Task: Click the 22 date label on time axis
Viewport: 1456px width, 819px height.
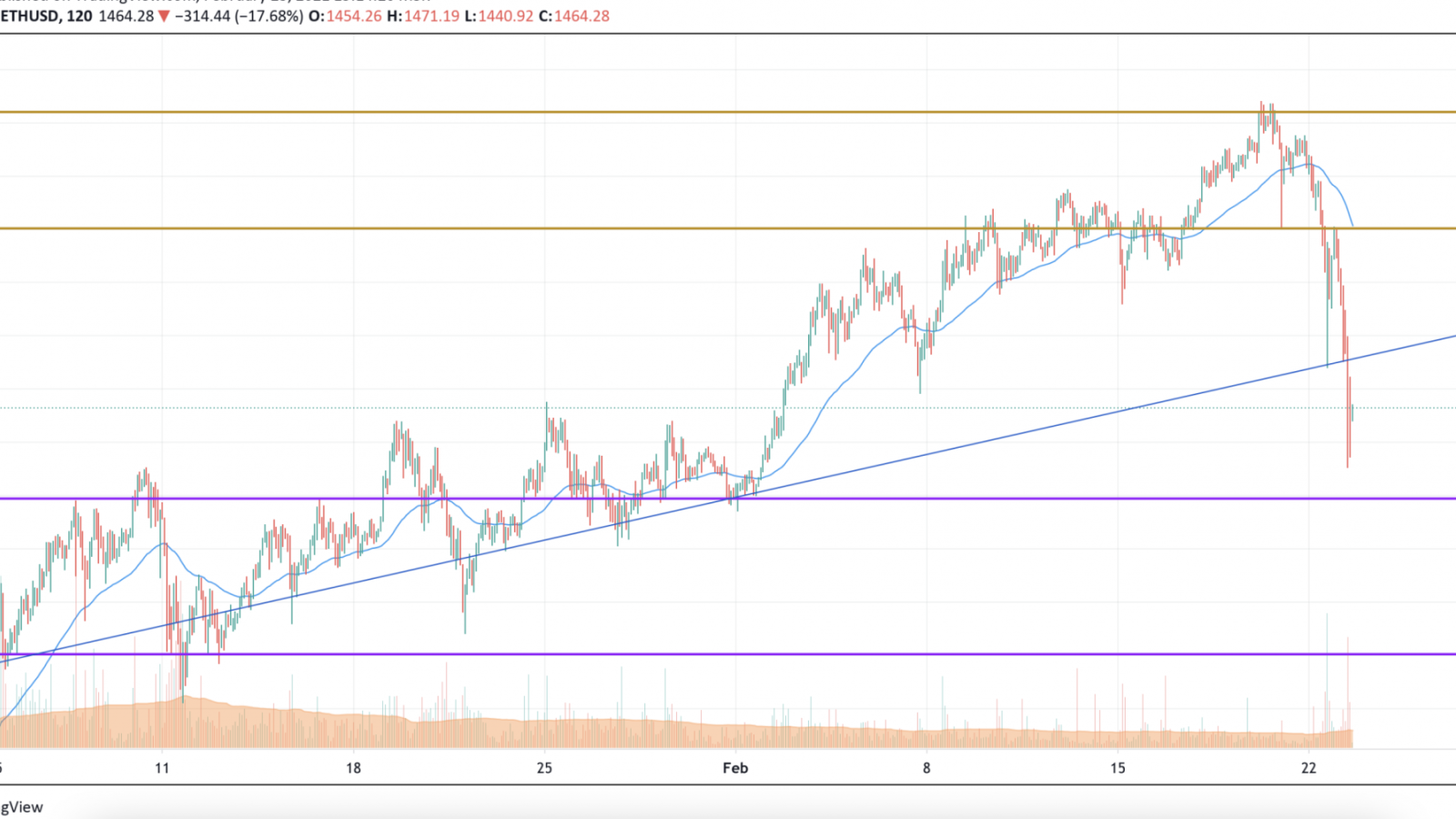Action: pos(1309,768)
